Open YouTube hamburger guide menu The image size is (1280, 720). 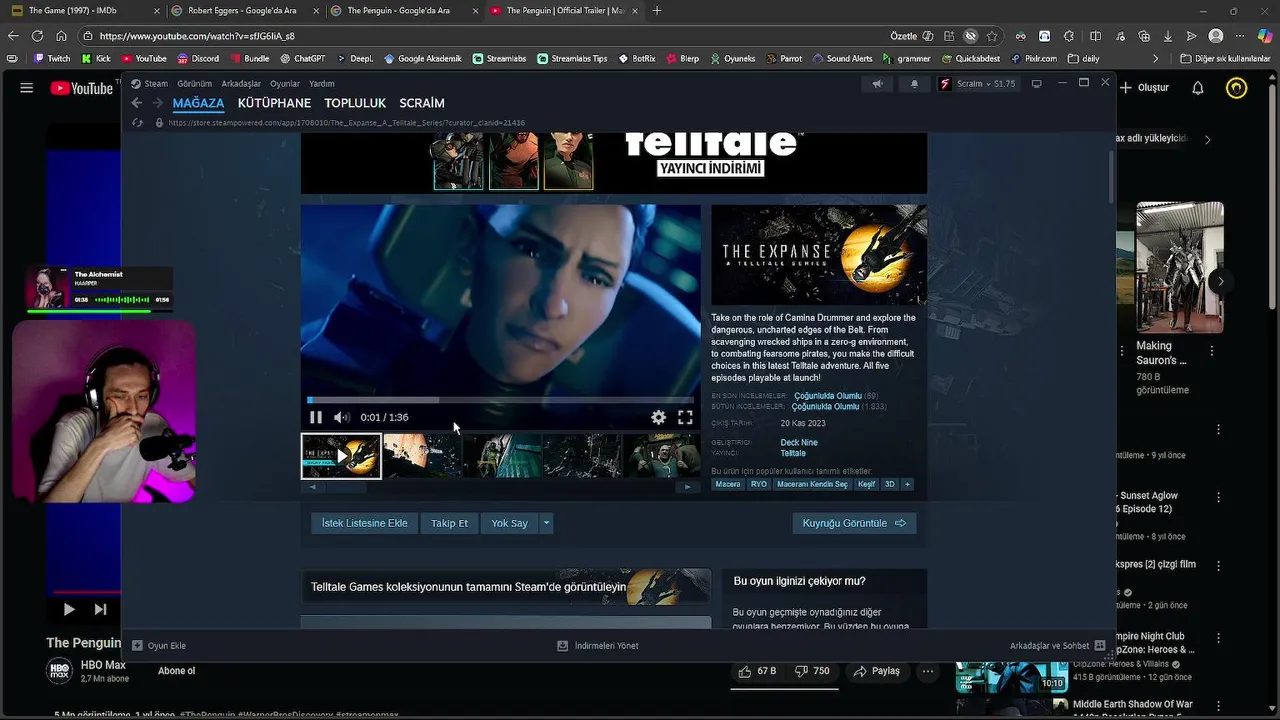coord(27,88)
